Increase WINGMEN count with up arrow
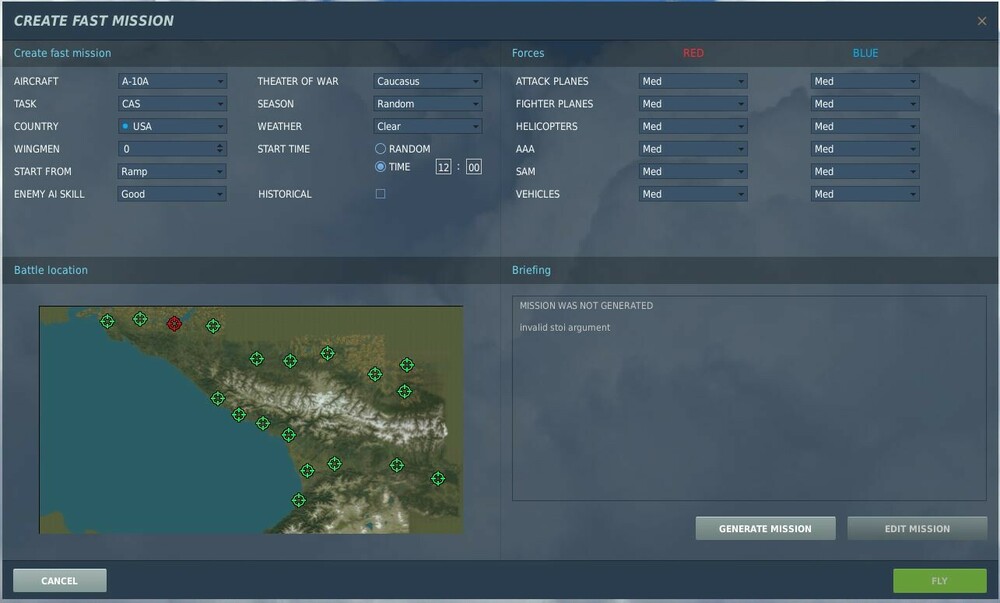 point(220,145)
